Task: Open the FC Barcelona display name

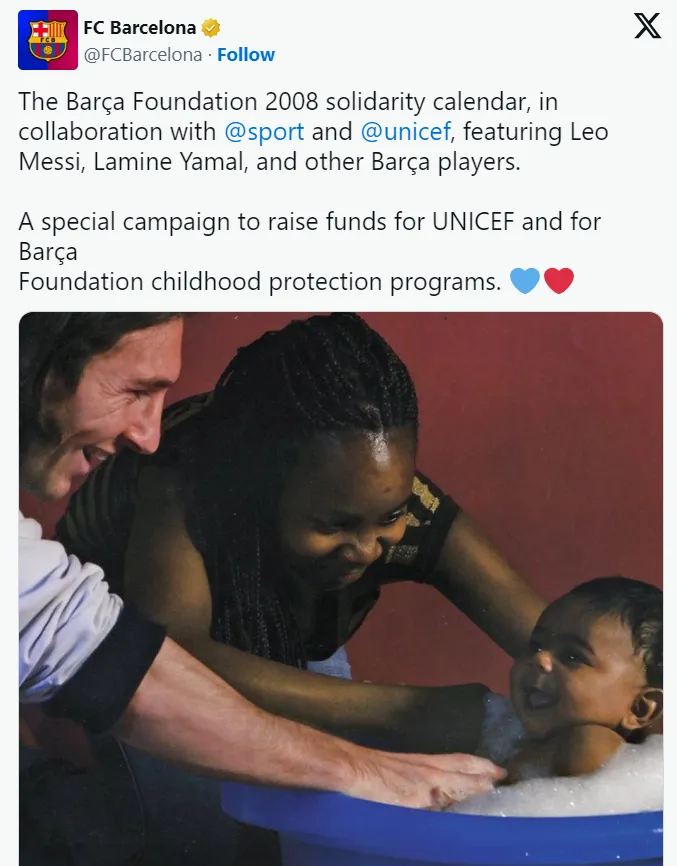Action: click(139, 28)
